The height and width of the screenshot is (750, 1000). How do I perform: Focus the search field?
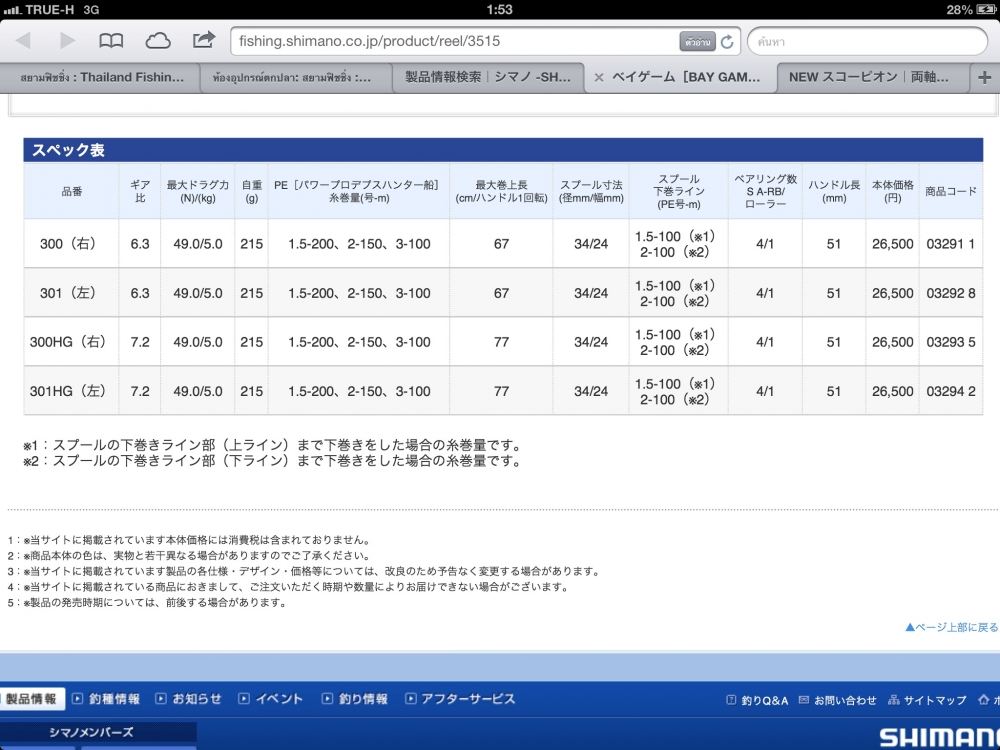pos(867,41)
